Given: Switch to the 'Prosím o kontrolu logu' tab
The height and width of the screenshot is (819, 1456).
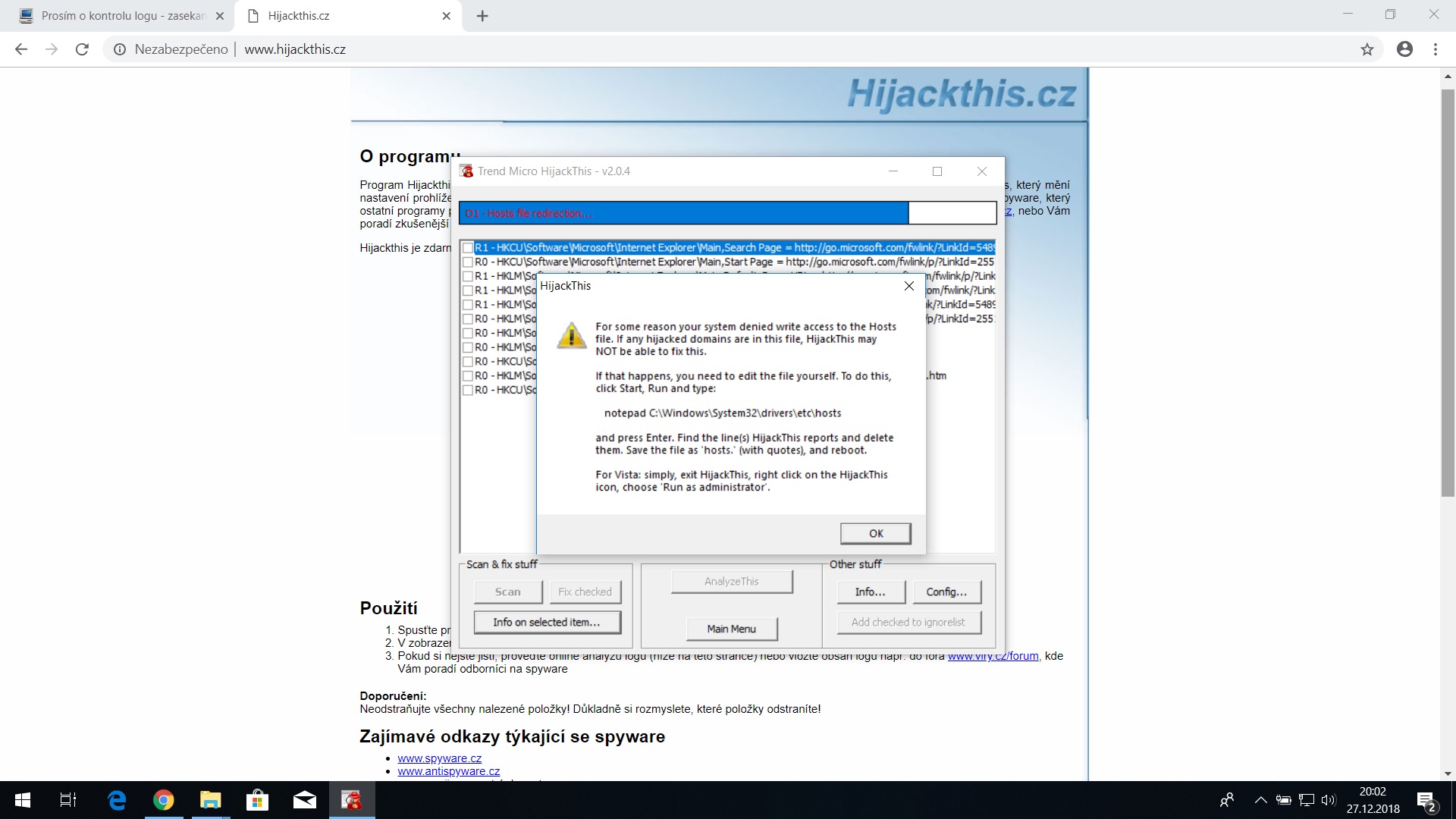Looking at the screenshot, I should coord(121,16).
